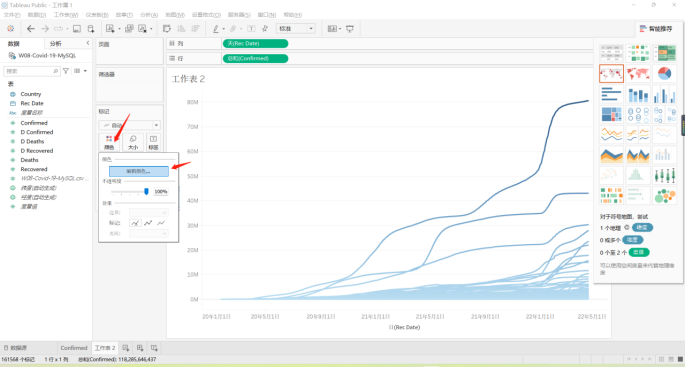The width and height of the screenshot is (686, 368).
Task: Click the presentation mode icon
Action: tap(350, 29)
